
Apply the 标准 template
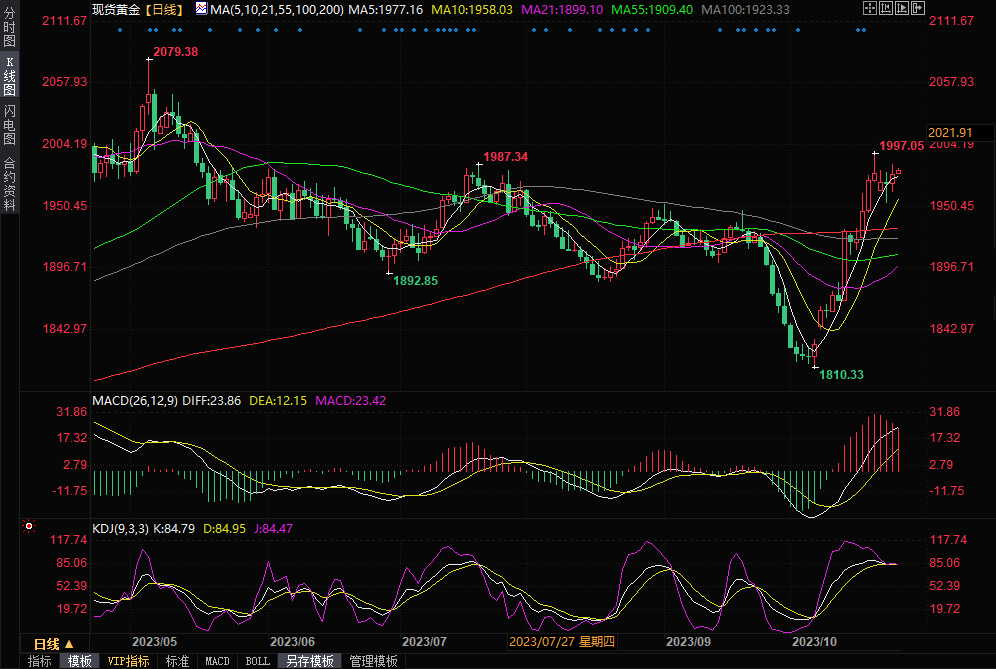click(x=177, y=661)
